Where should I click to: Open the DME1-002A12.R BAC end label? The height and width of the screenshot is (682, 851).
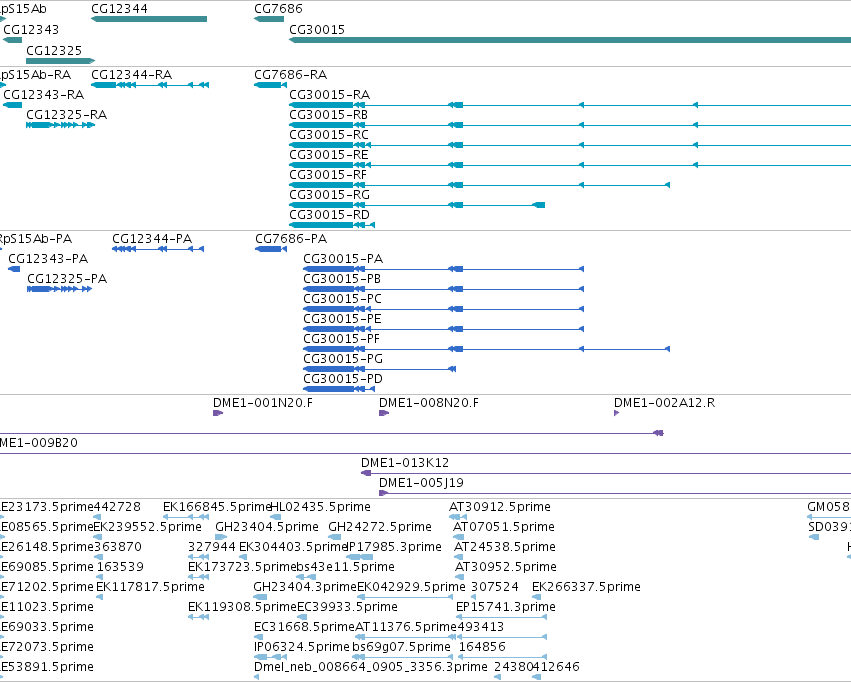(664, 403)
